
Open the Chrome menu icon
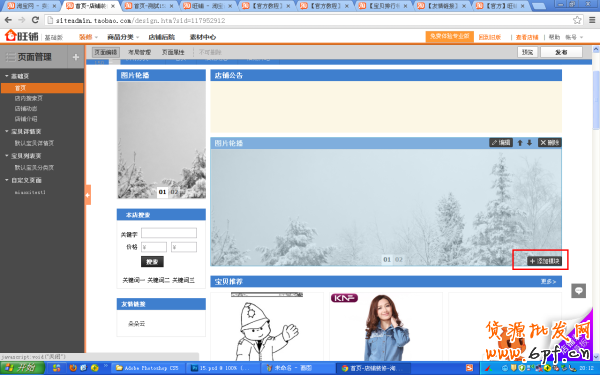[592, 20]
